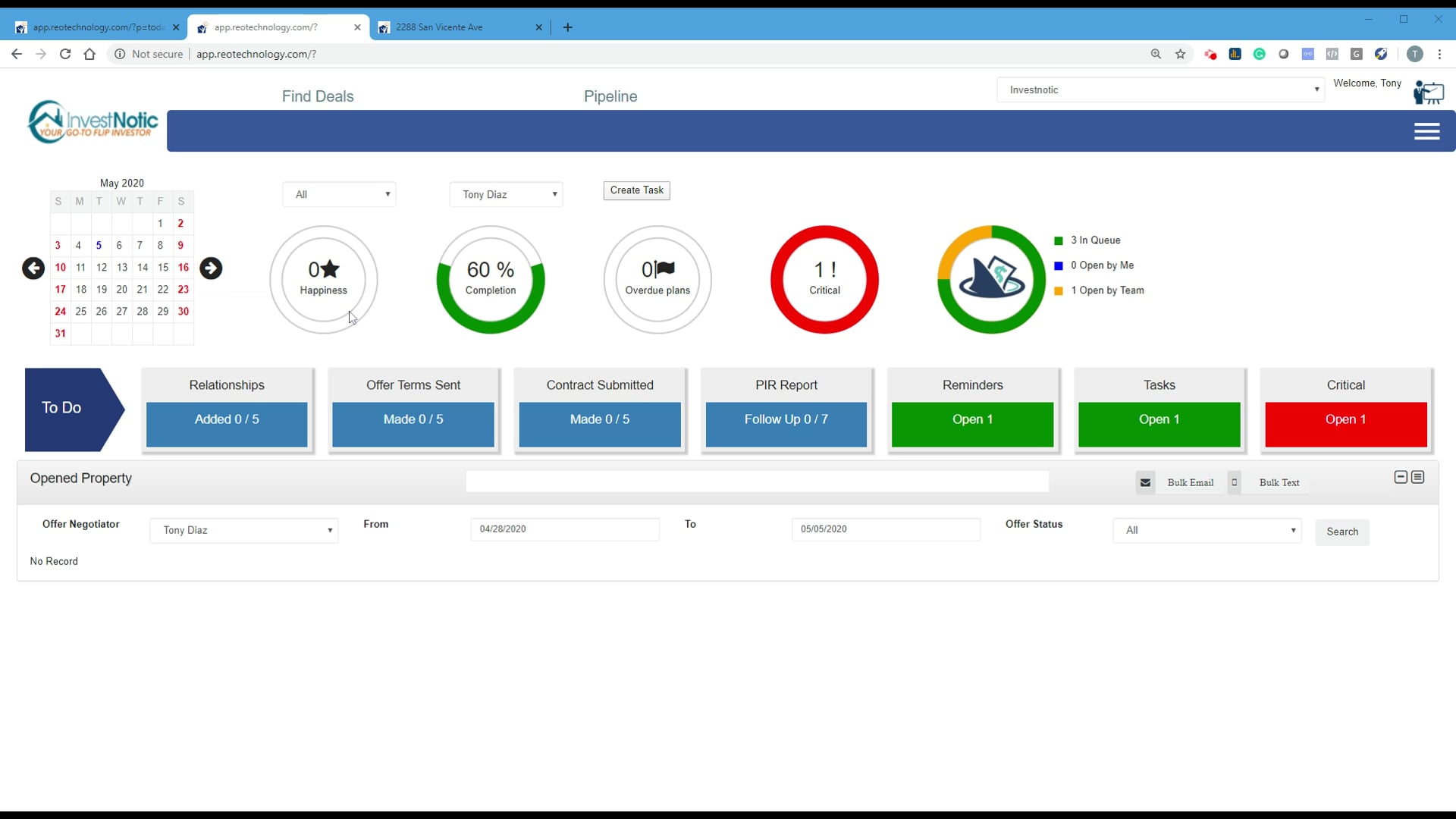Click the 60 % Completion progress ring
The image size is (1456, 819).
tap(491, 279)
